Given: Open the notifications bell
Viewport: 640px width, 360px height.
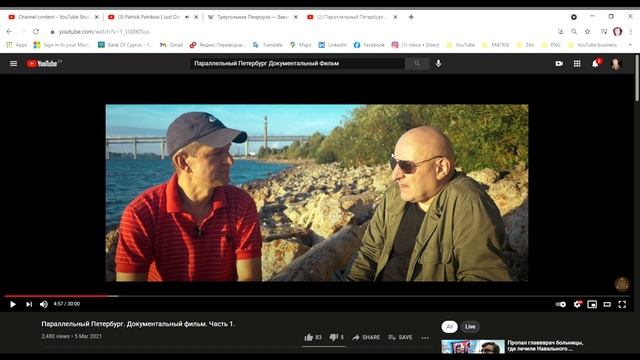Looking at the screenshot, I should click(596, 63).
